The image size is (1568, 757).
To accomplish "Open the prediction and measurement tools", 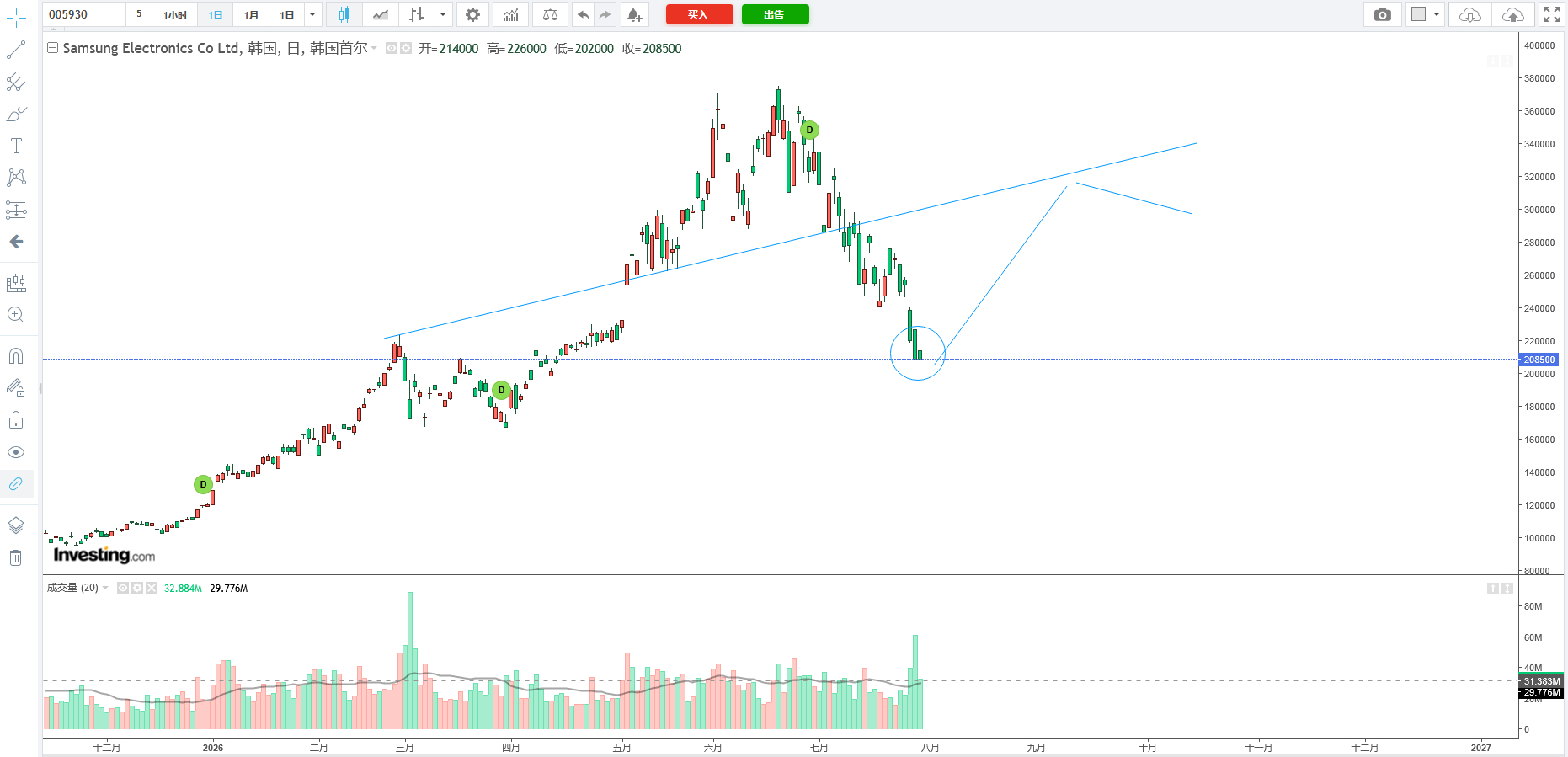I will click(16, 210).
